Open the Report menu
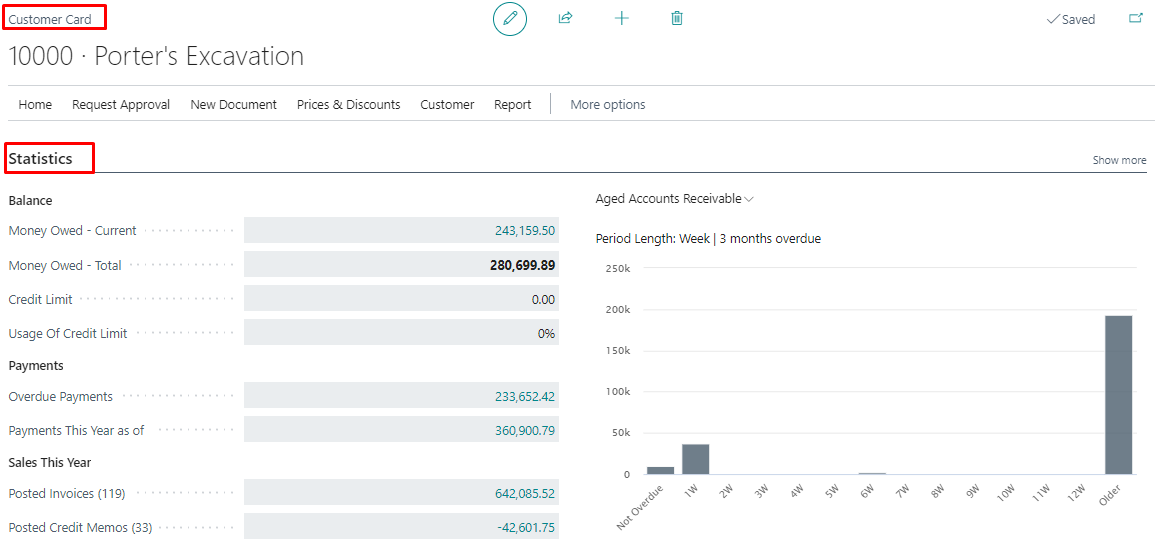1155x544 pixels. click(x=512, y=104)
